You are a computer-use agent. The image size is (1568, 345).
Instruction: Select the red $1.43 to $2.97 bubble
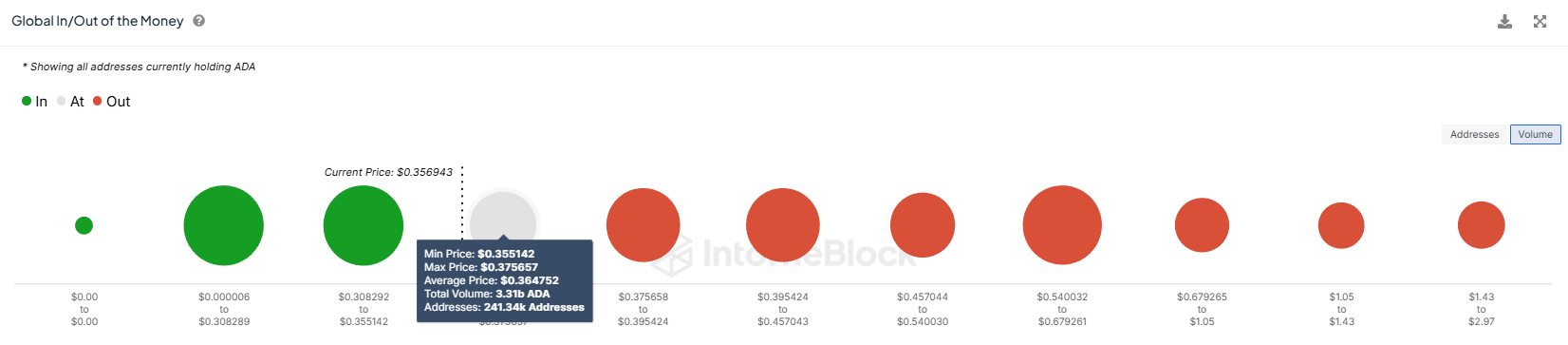point(1482,225)
